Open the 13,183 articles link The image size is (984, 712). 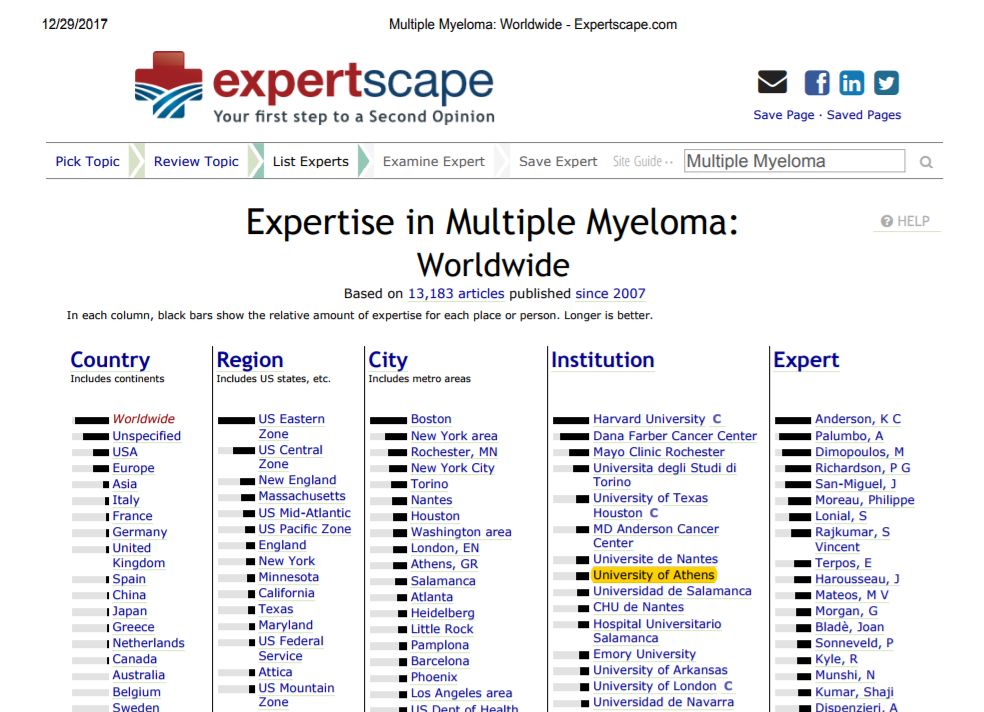point(455,294)
